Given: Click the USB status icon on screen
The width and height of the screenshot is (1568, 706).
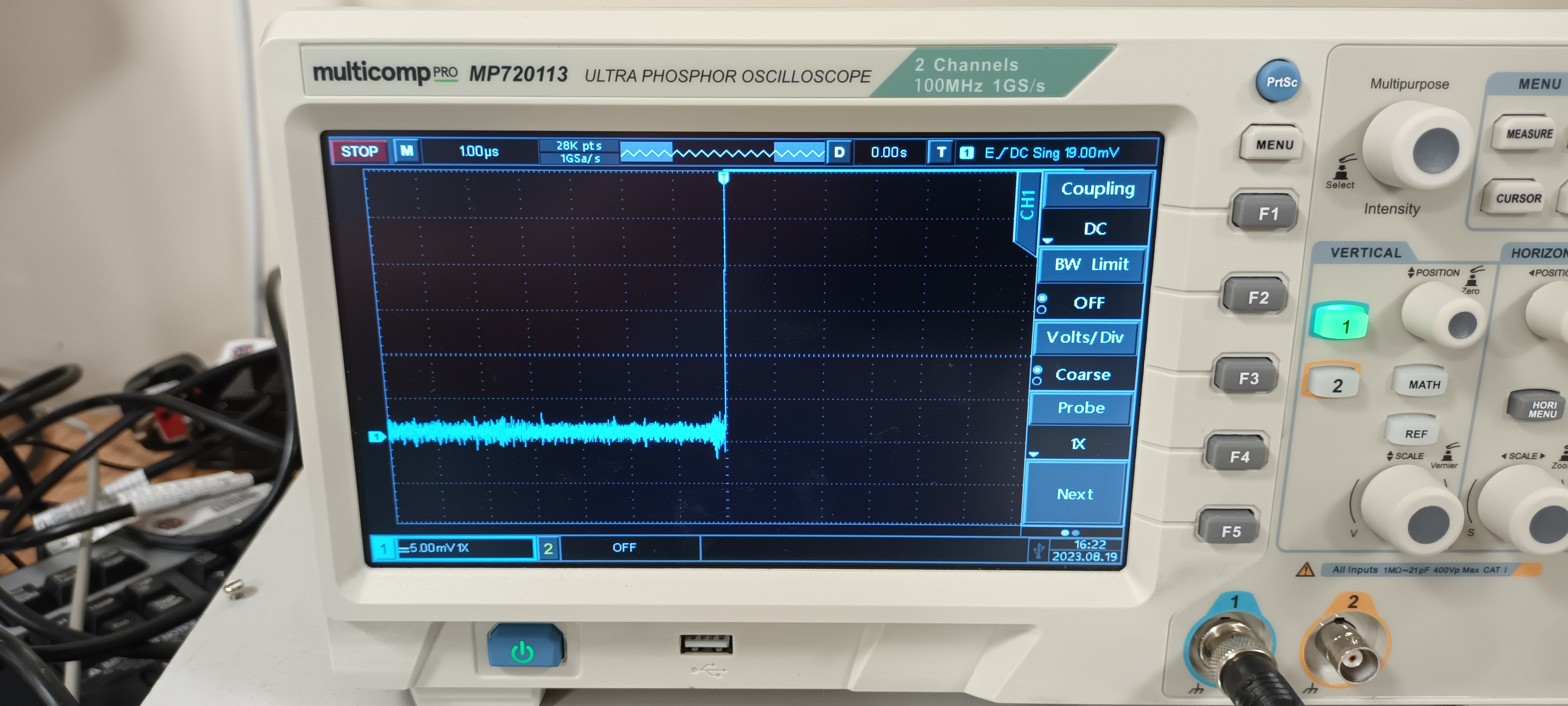Looking at the screenshot, I should pyautogui.click(x=1038, y=551).
